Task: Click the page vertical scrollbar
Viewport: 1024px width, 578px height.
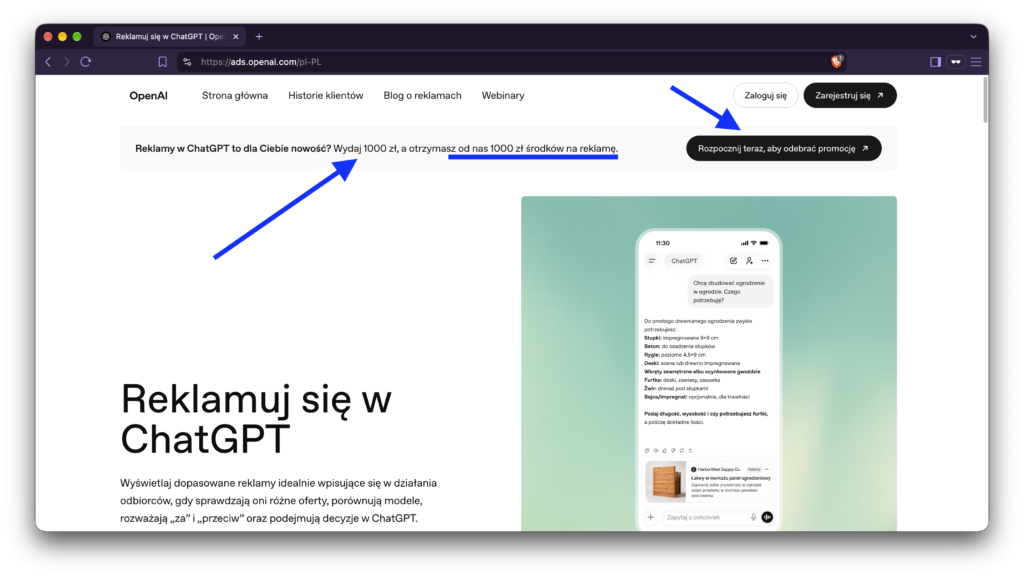Action: [984, 100]
